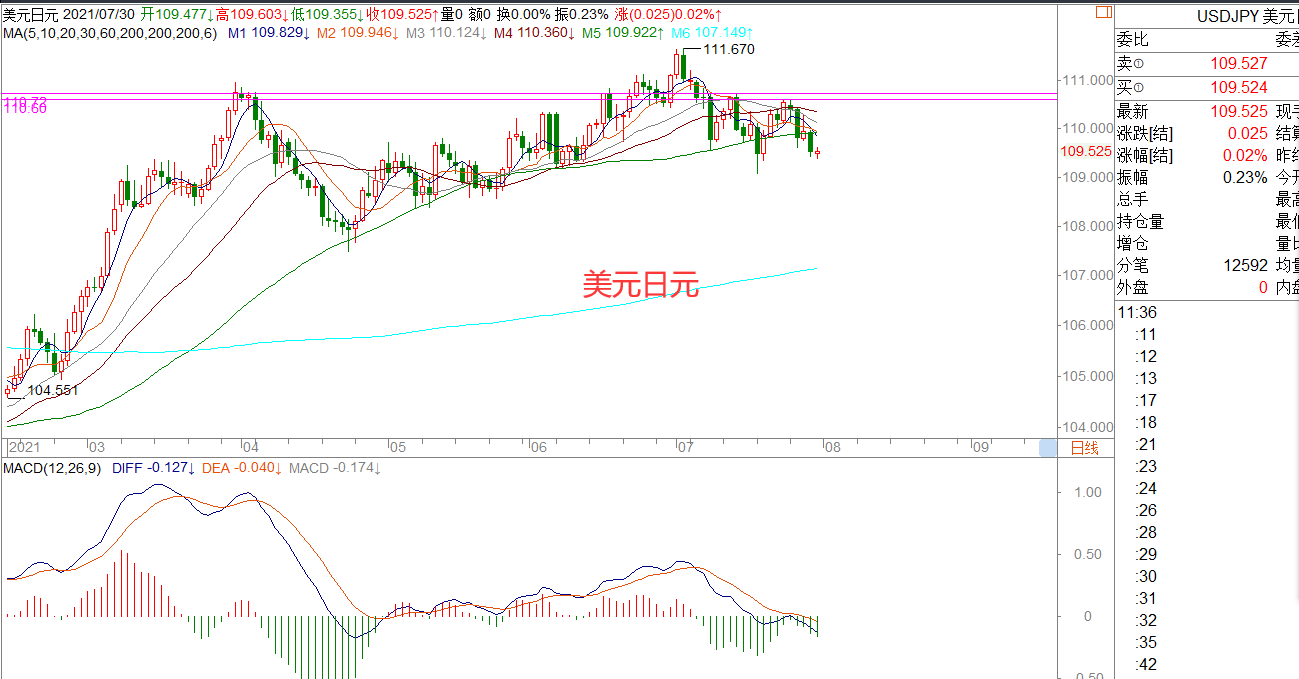Click the pink 110.72 horizontal line label
The width and height of the screenshot is (1299, 679).
[x=26, y=102]
